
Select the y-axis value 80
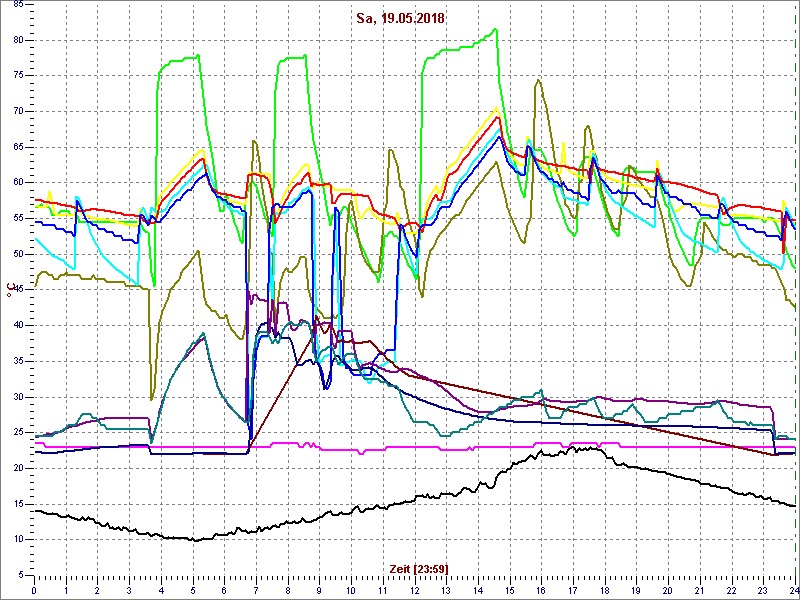coord(16,40)
